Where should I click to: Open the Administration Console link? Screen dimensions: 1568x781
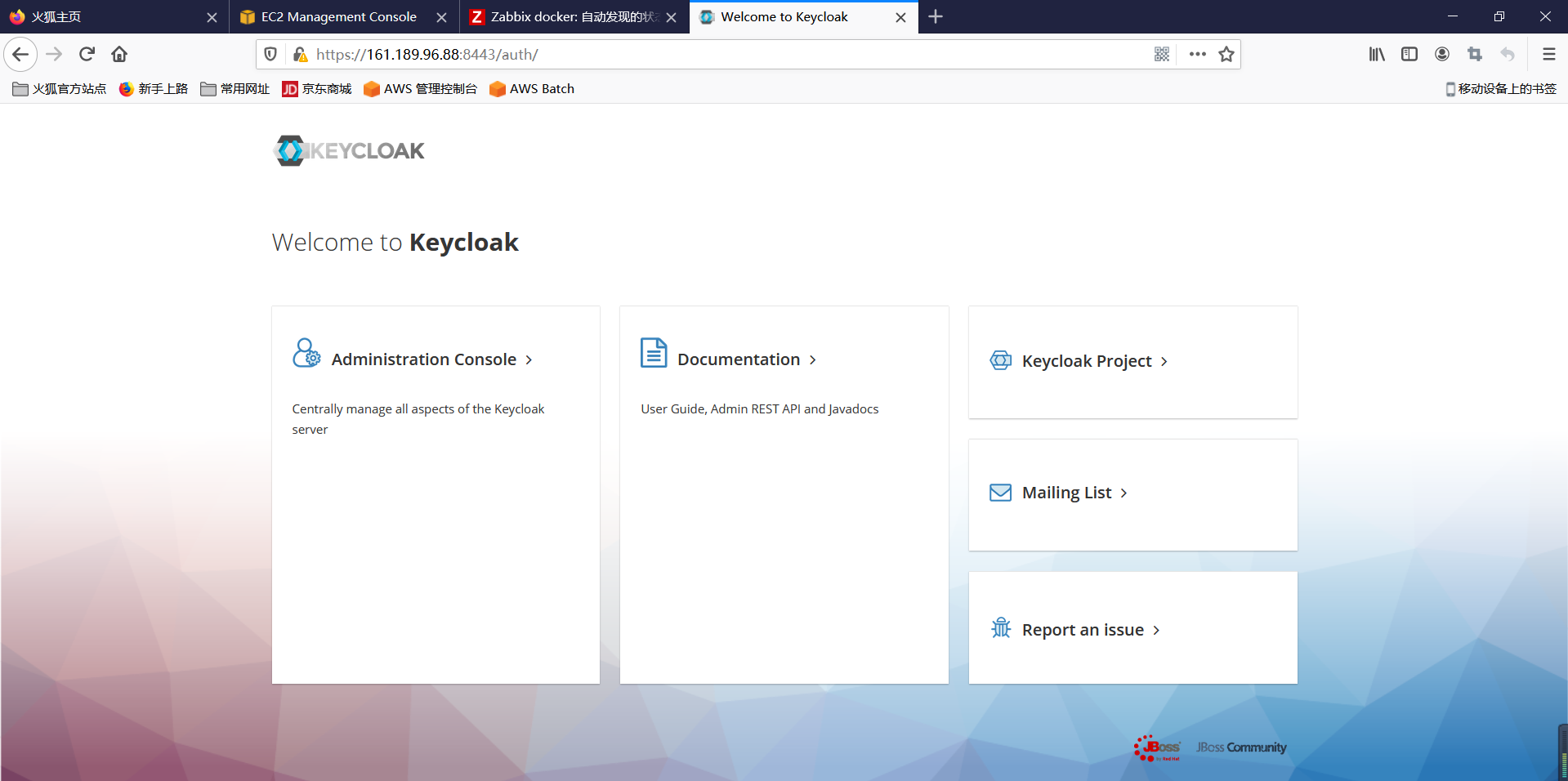[x=424, y=359]
